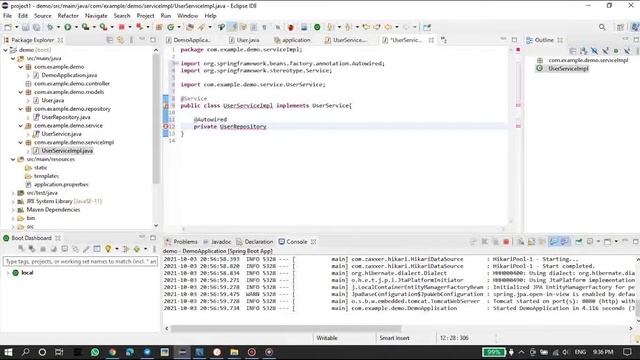
Task: Open the Source menu
Action: (42, 16)
